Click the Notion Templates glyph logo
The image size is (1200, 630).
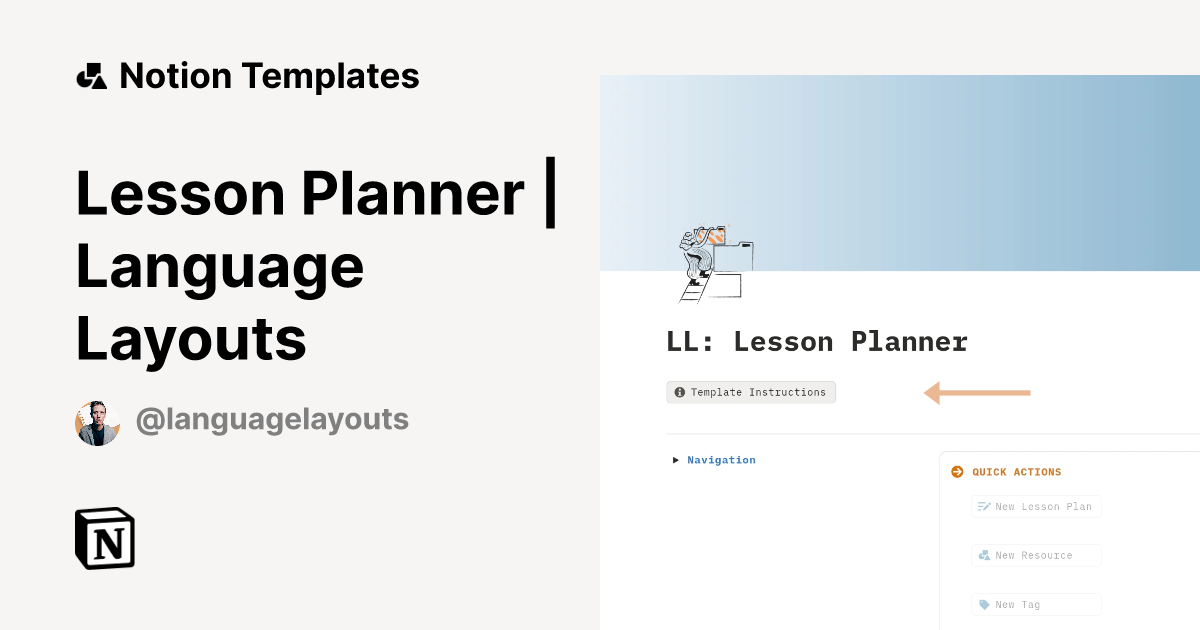point(91,75)
